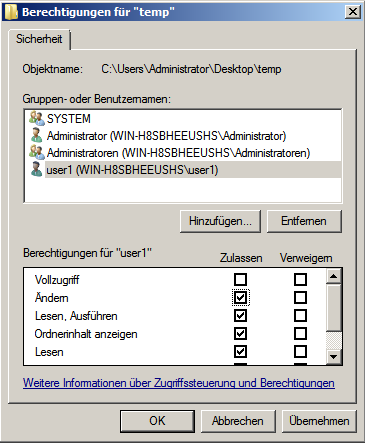This screenshot has height=443, width=365.
Task: Click the Entfernen button
Action: click(x=304, y=221)
